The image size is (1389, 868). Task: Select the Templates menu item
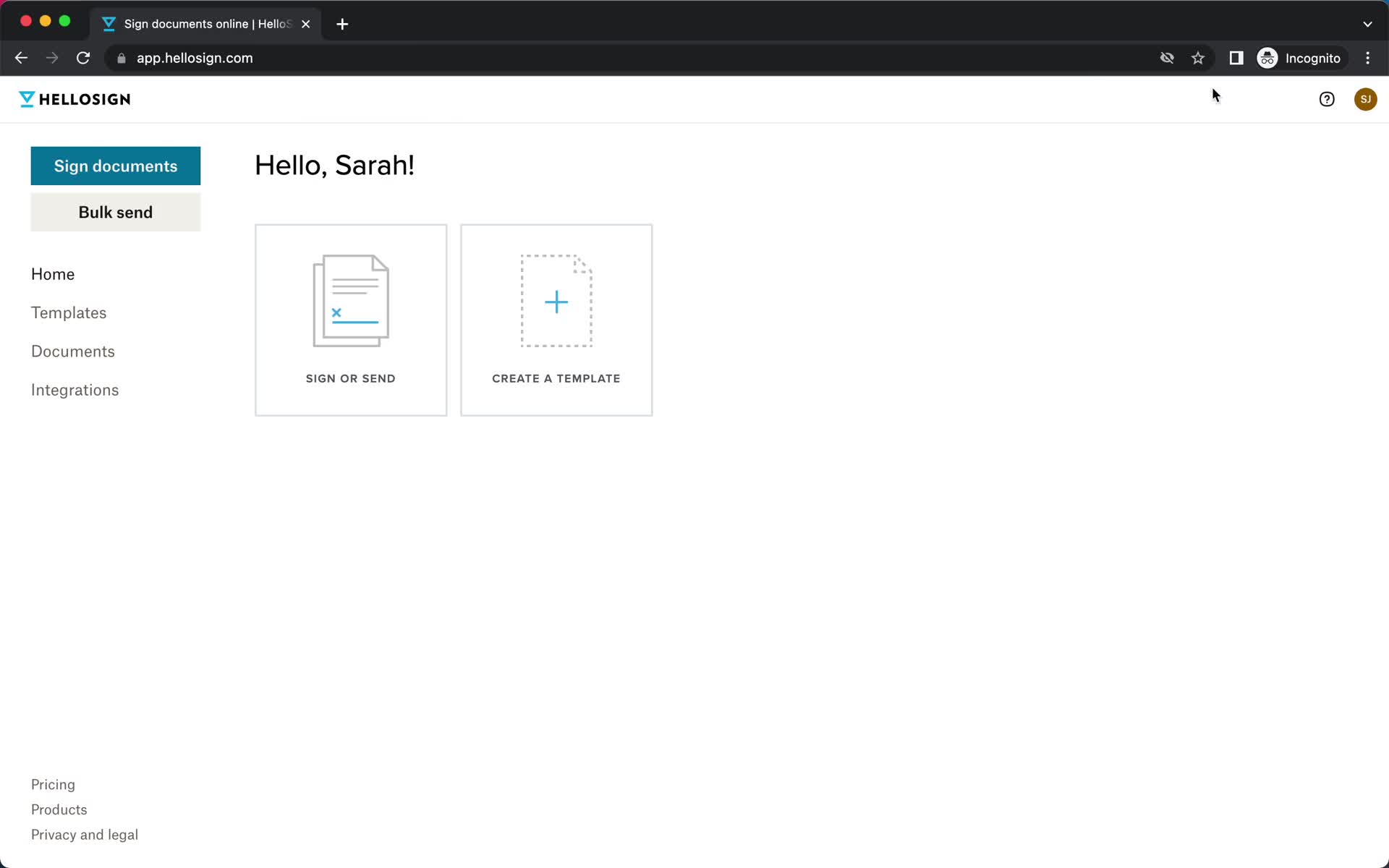pyautogui.click(x=68, y=312)
